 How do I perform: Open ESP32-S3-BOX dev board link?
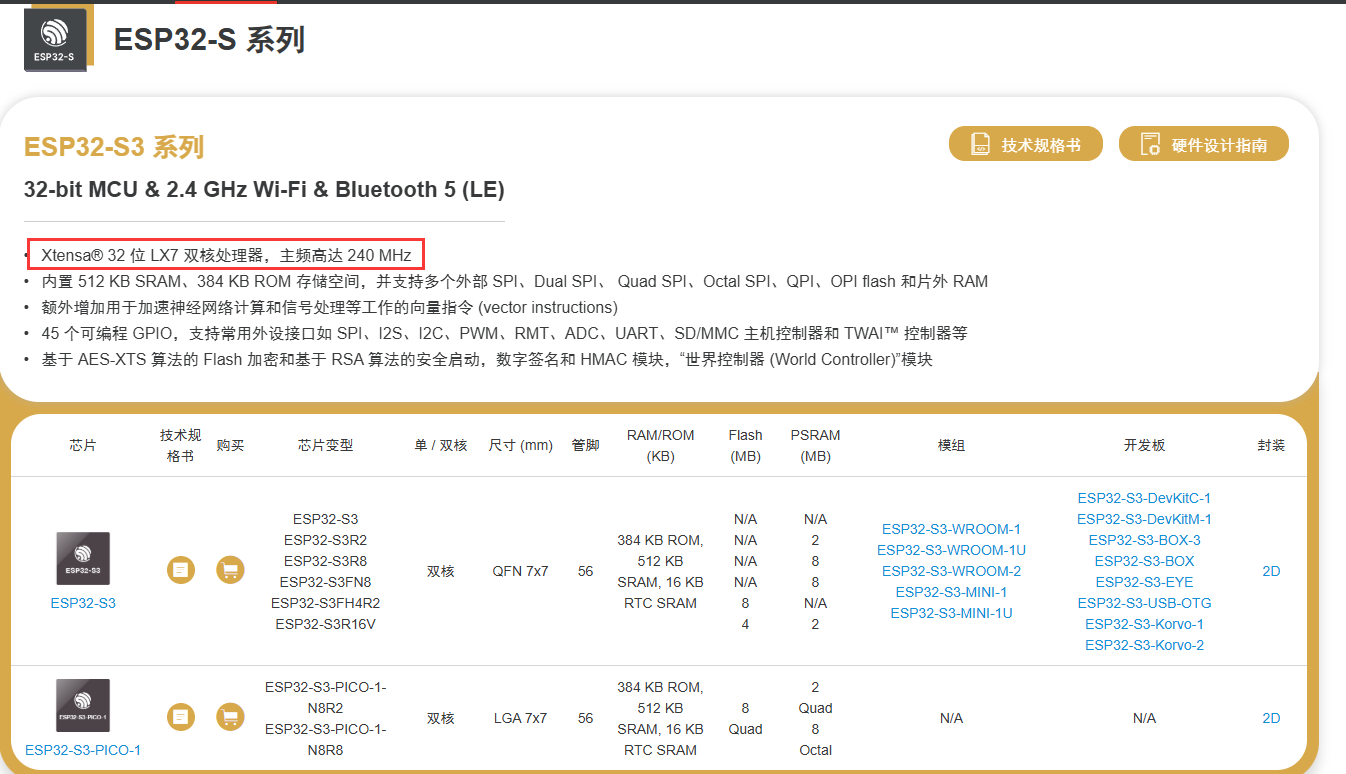[1144, 561]
